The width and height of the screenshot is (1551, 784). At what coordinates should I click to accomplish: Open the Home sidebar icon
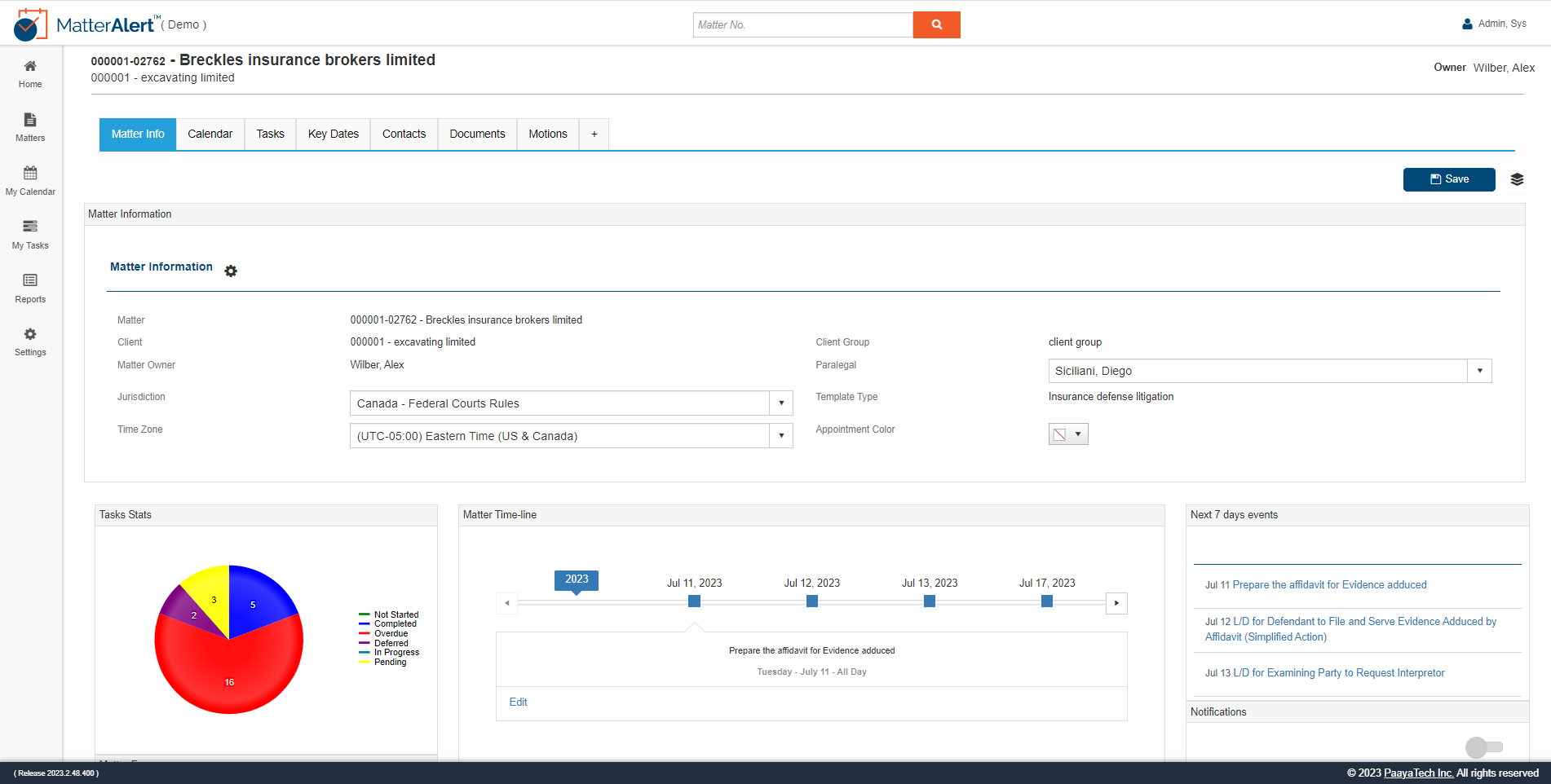(x=29, y=73)
